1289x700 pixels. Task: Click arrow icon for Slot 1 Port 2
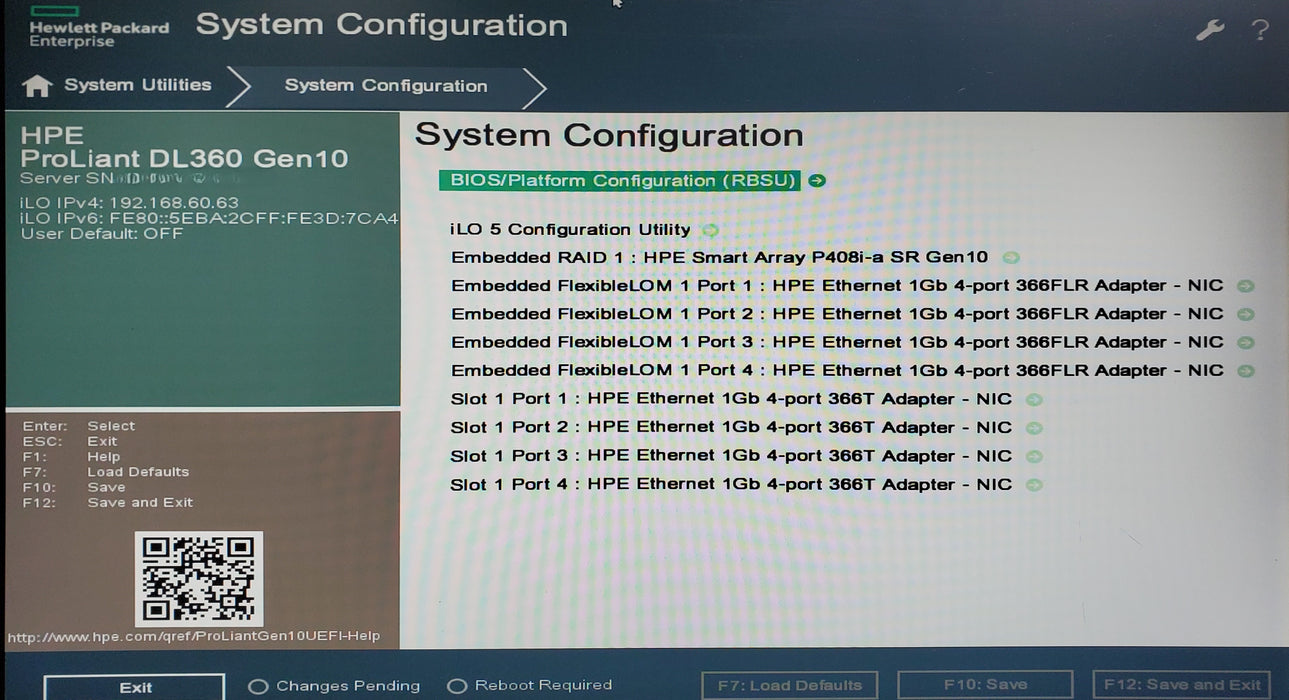pyautogui.click(x=1034, y=428)
